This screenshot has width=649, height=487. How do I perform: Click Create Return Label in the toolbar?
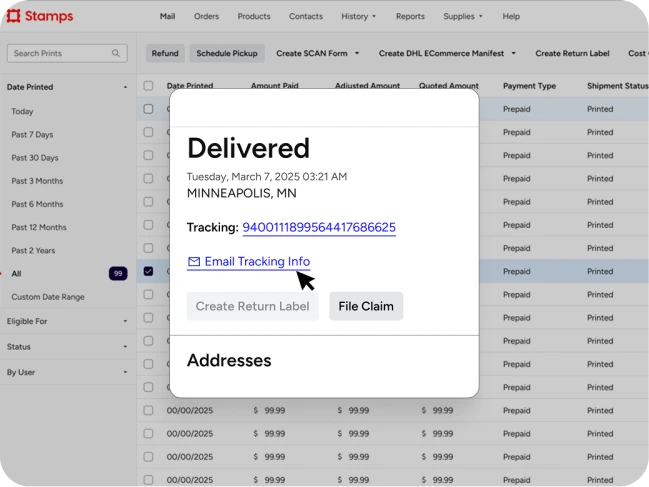pos(572,53)
